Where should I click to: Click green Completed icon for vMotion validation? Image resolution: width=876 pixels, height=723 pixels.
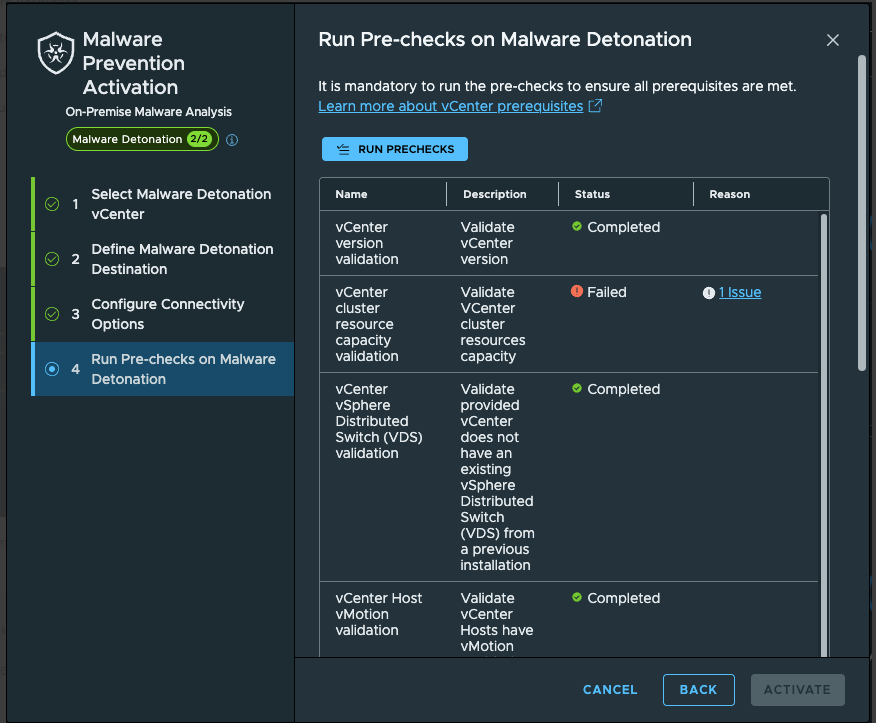[x=577, y=597]
